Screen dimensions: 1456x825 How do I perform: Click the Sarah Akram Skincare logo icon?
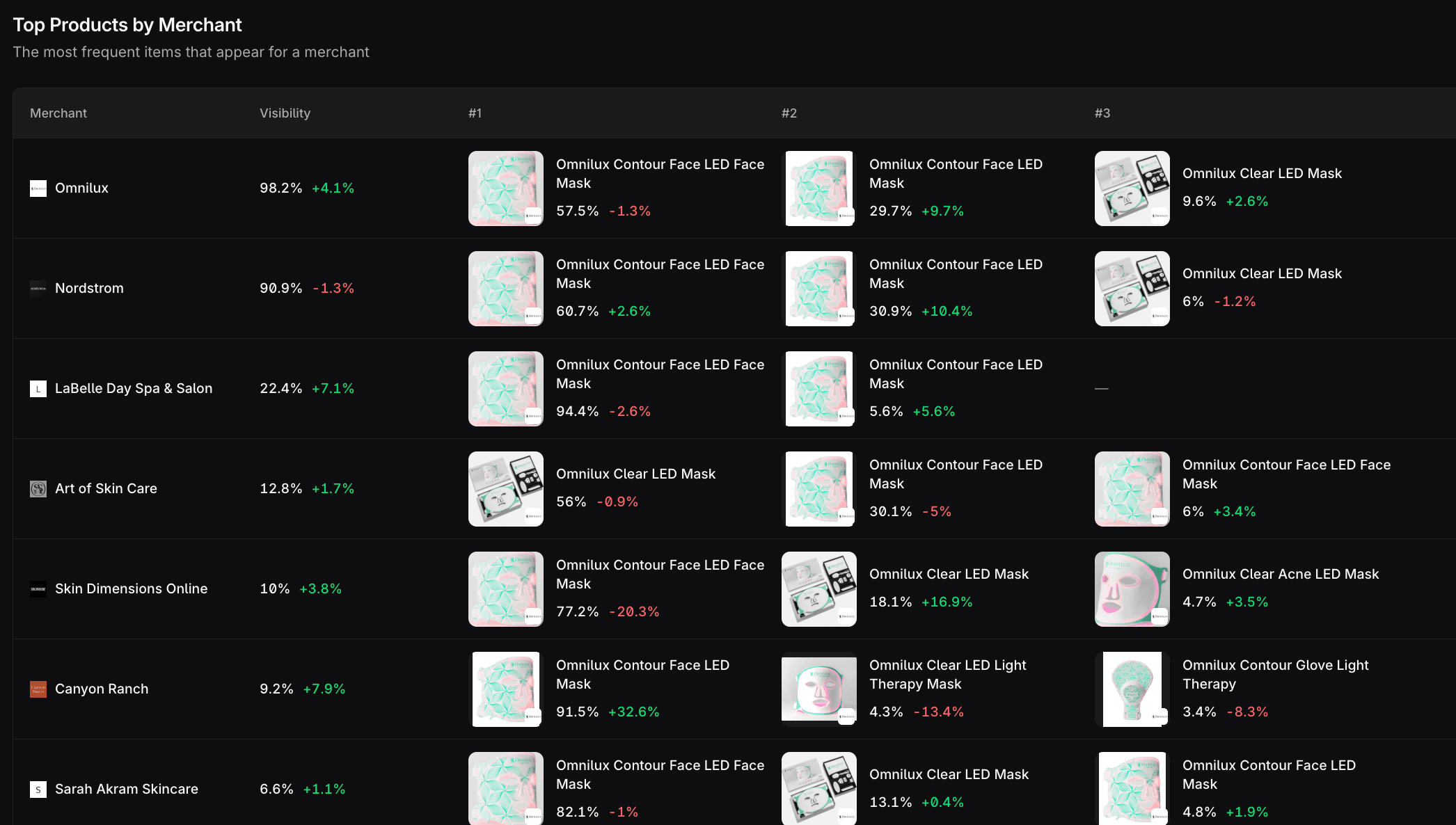38,790
